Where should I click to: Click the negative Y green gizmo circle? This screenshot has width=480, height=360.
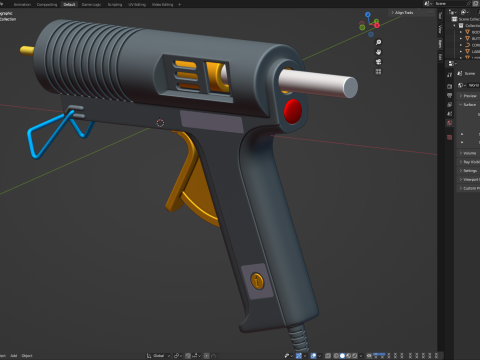click(362, 27)
